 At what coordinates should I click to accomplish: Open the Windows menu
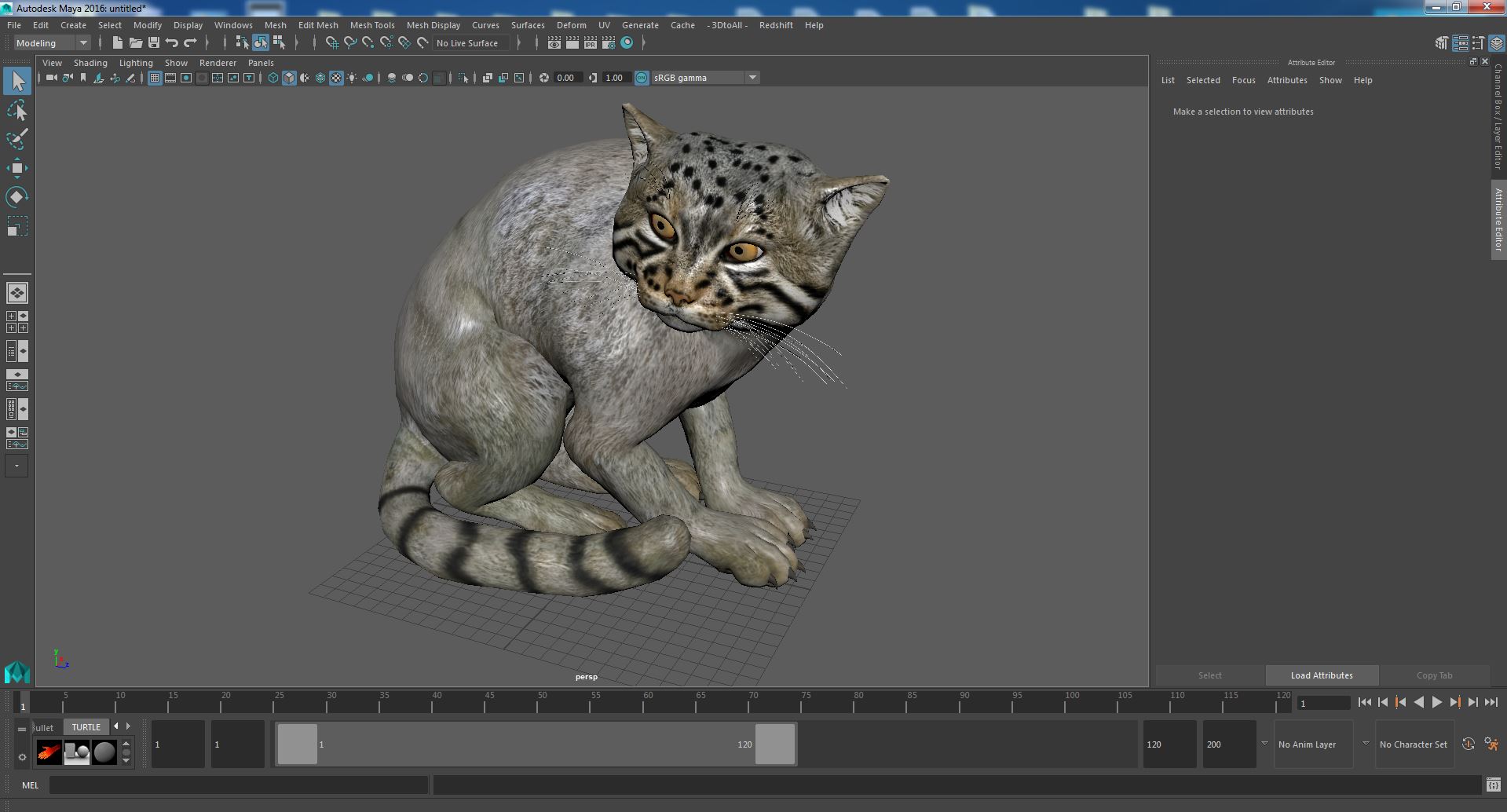[x=233, y=25]
